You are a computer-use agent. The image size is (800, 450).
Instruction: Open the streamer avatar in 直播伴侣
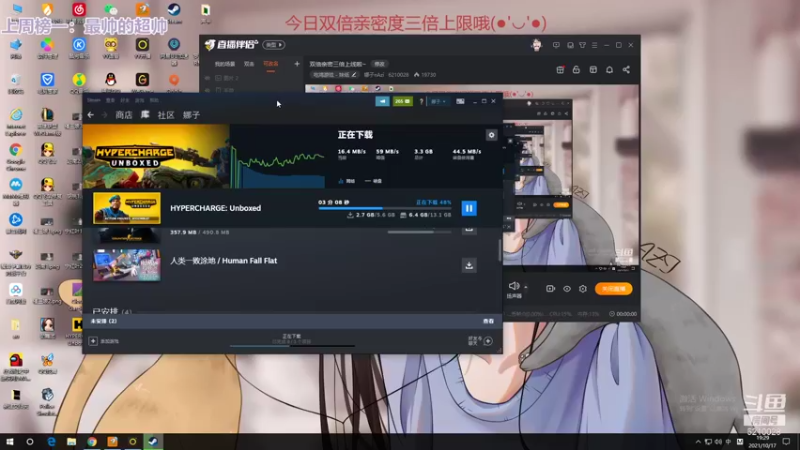tap(536, 45)
